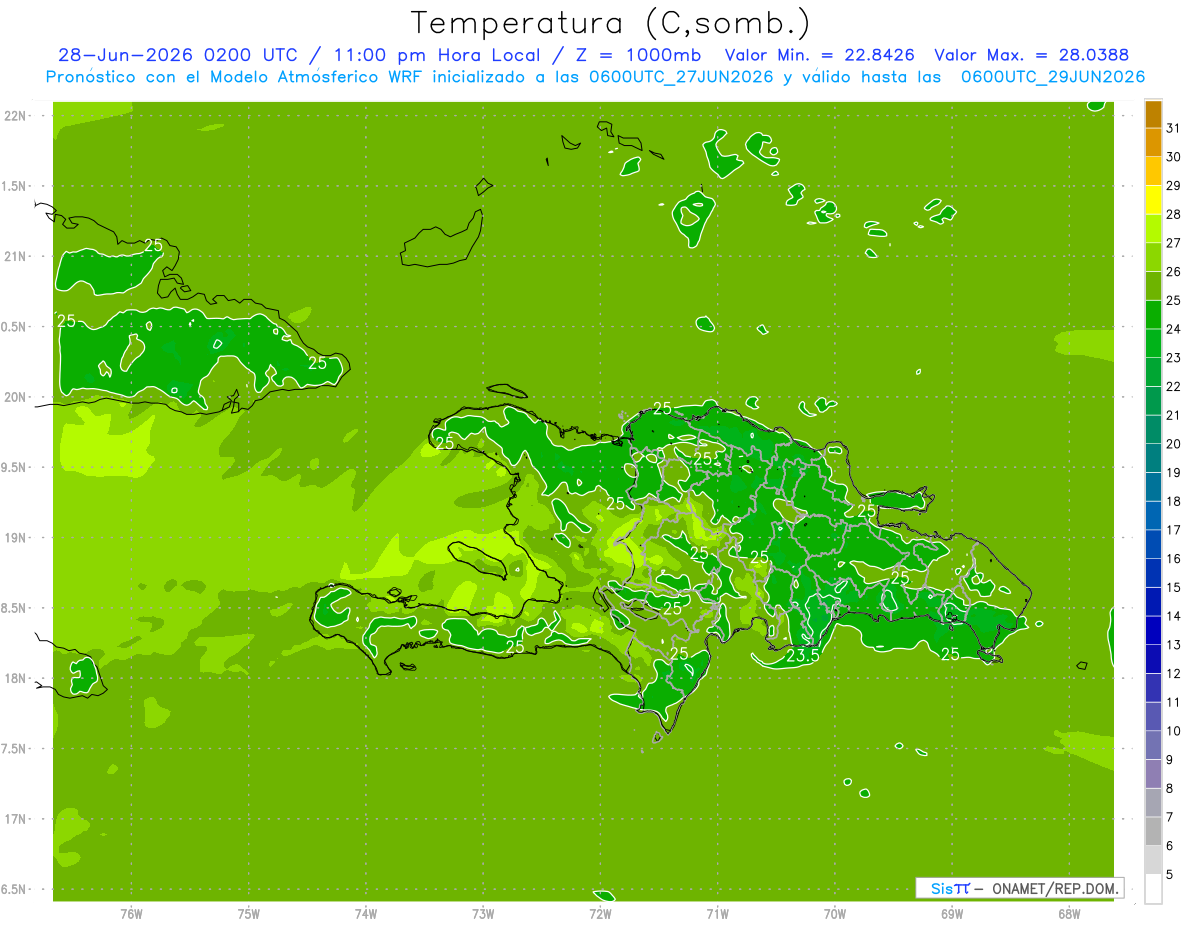The width and height of the screenshot is (1200, 927).
Task: Click the '70W' longitude label
Action: [835, 914]
